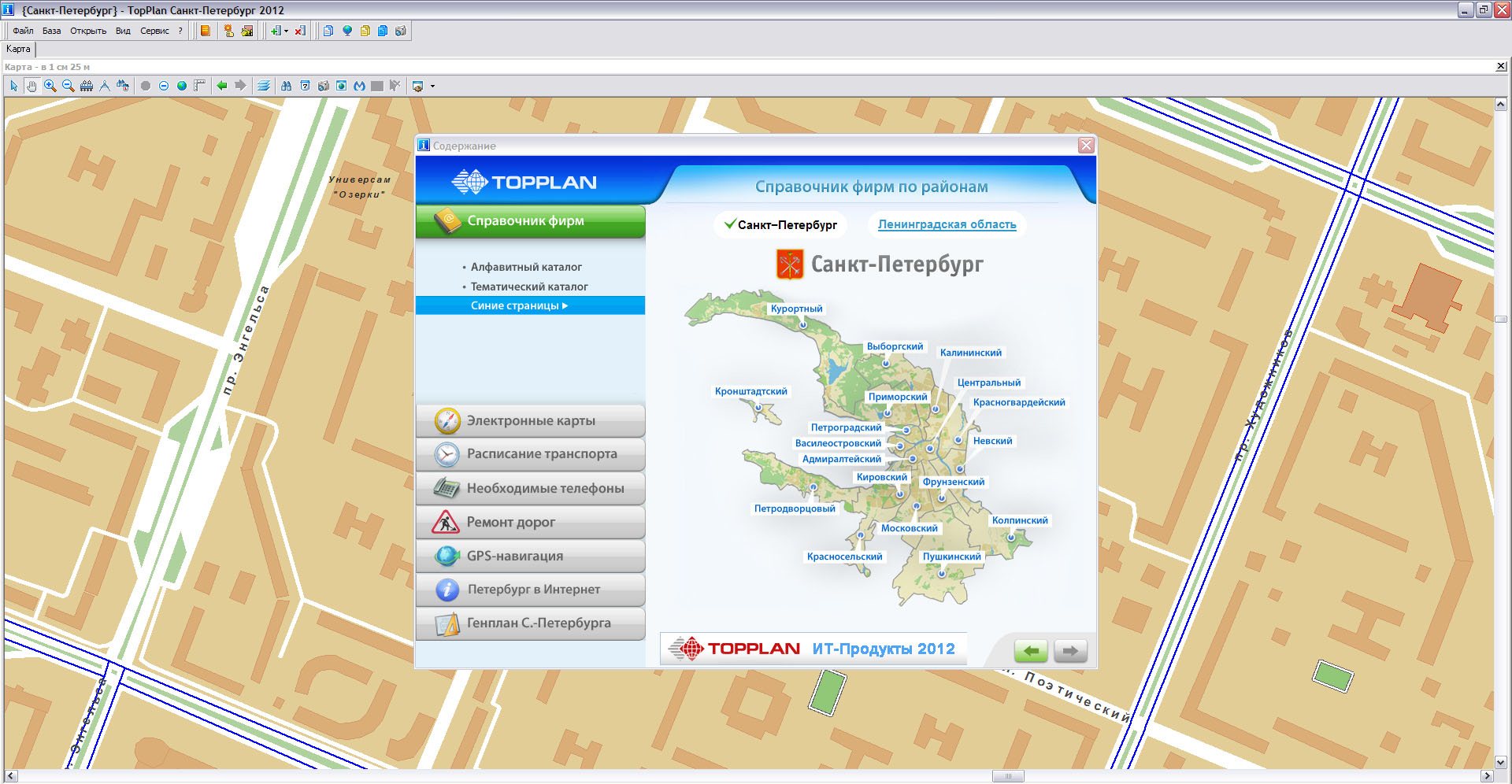Click the vertical map scrollbar up arrow
The image size is (1512, 784).
pyautogui.click(x=1501, y=105)
